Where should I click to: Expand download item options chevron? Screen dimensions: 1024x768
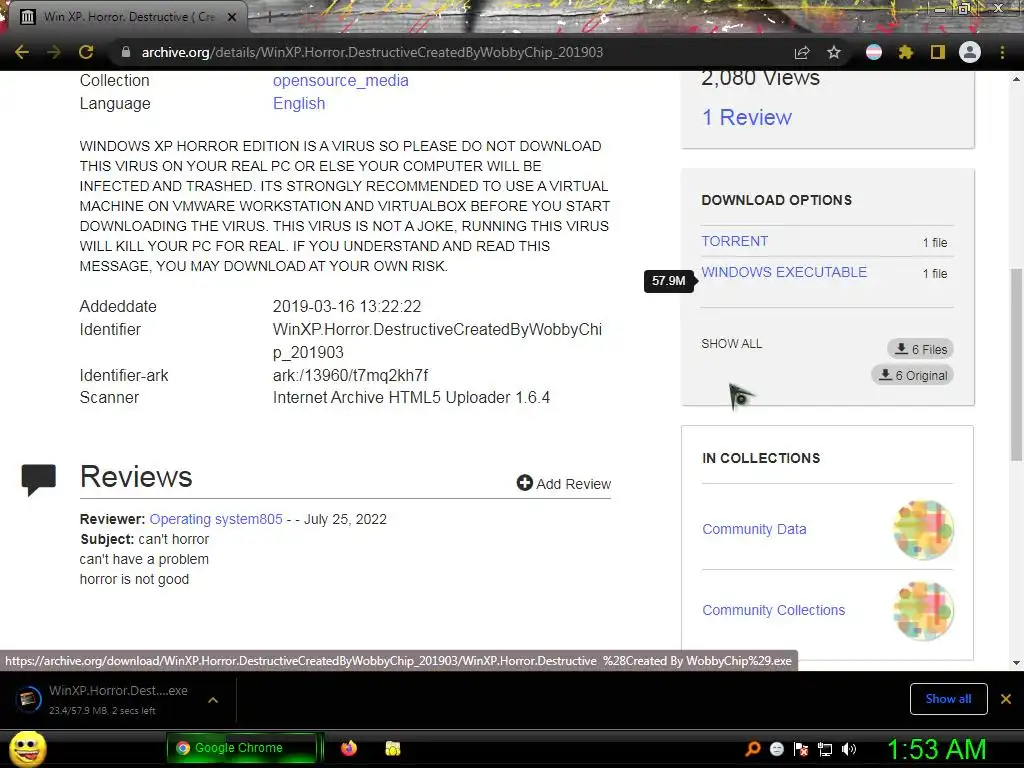[212, 699]
